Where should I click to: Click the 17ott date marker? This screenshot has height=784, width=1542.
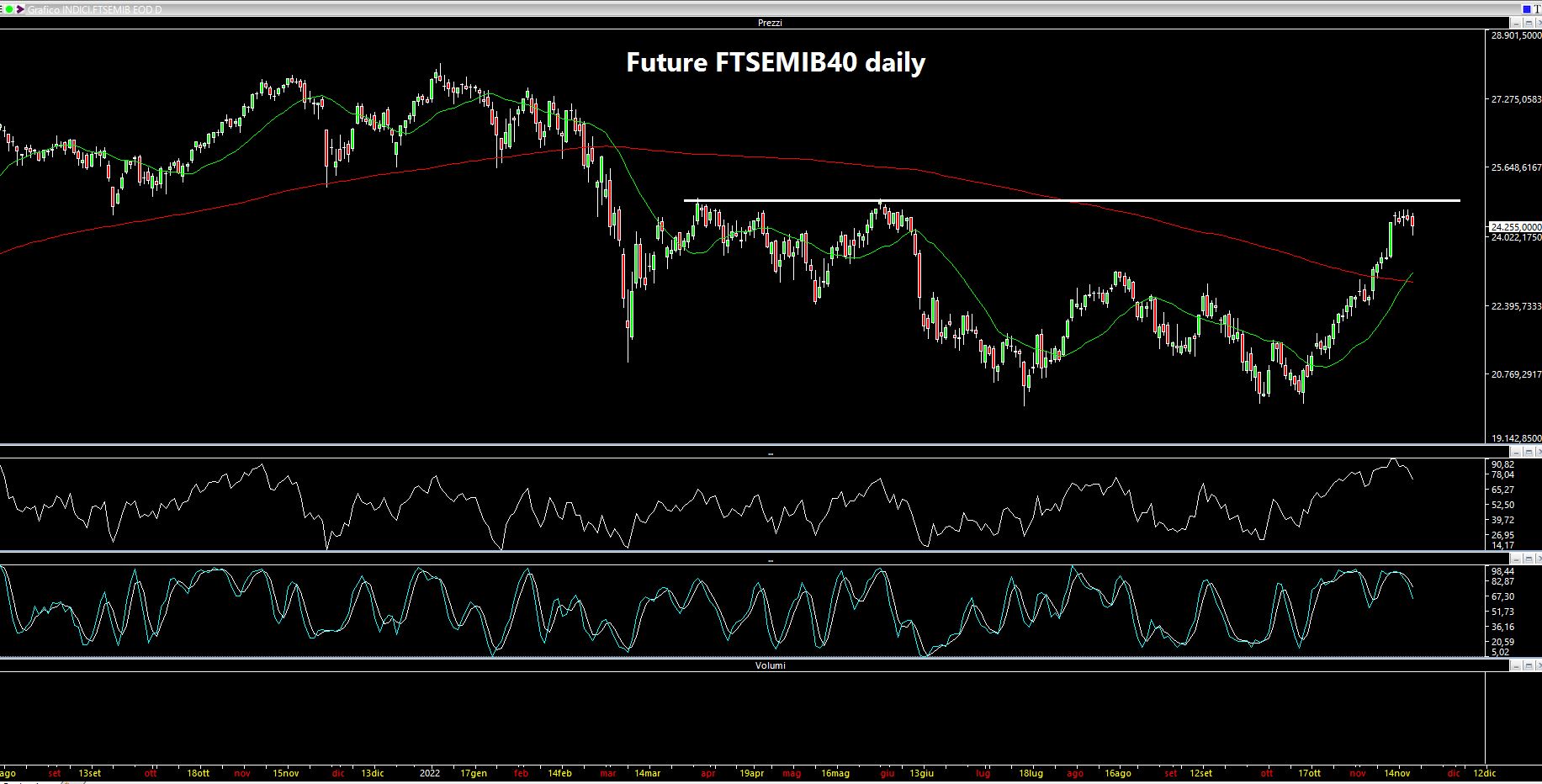click(1309, 773)
